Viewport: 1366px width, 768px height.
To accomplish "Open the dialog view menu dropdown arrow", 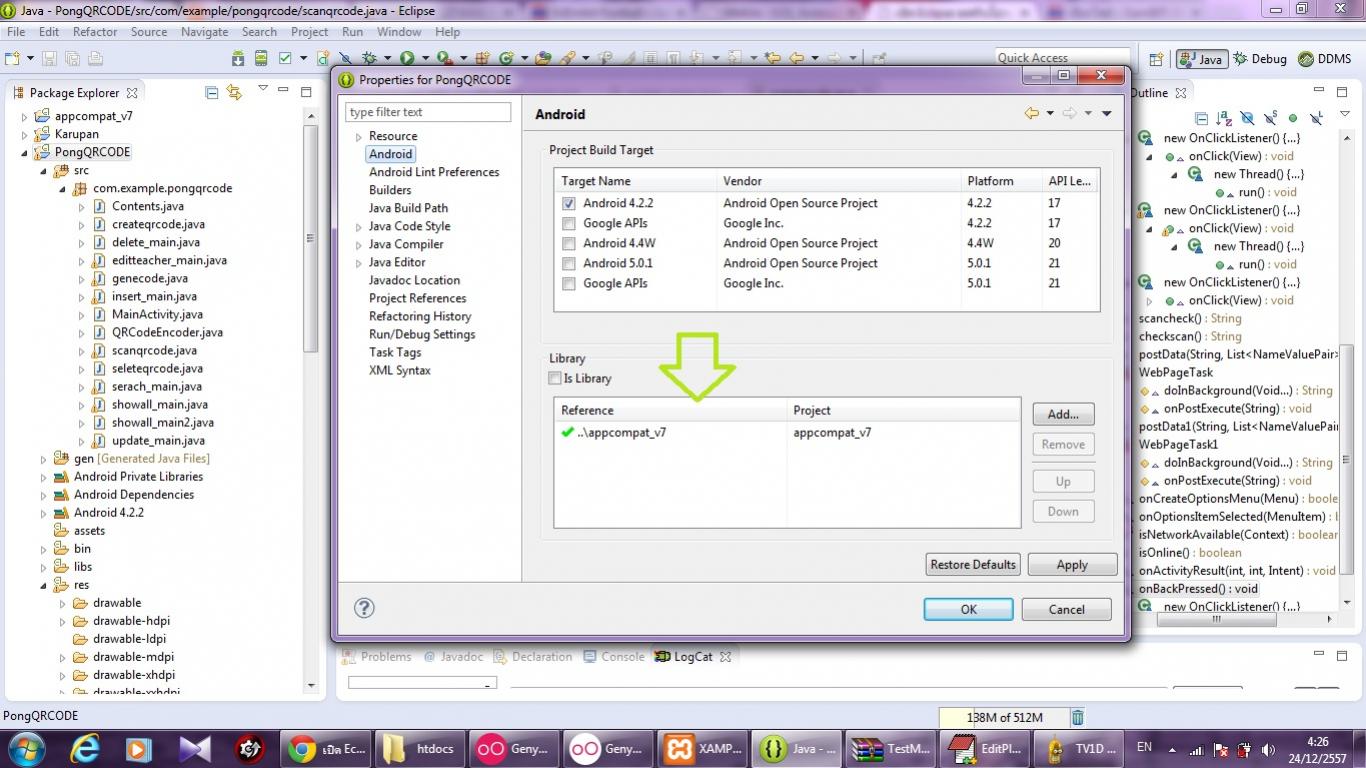I will (x=1107, y=113).
